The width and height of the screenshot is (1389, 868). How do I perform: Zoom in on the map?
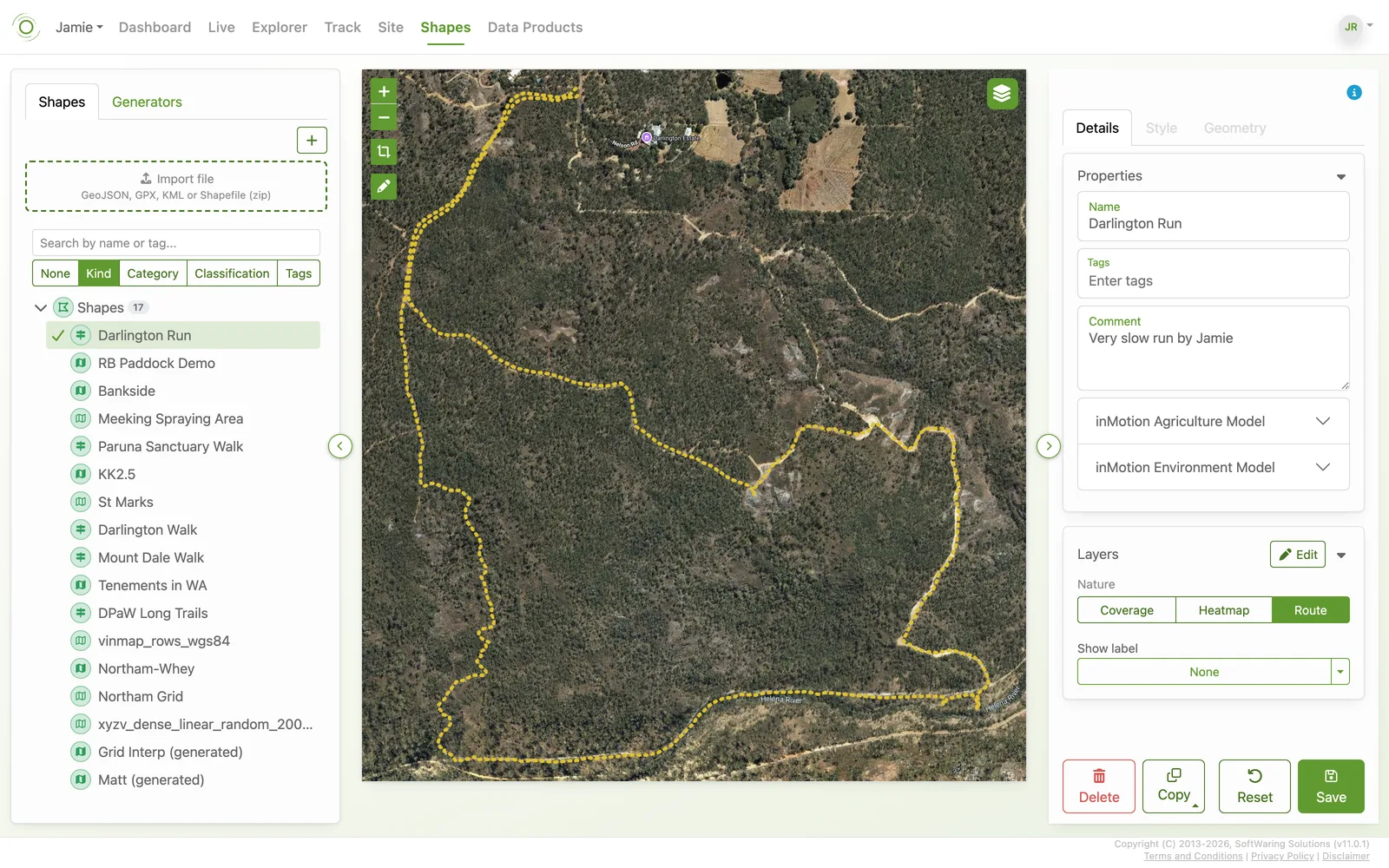[384, 91]
